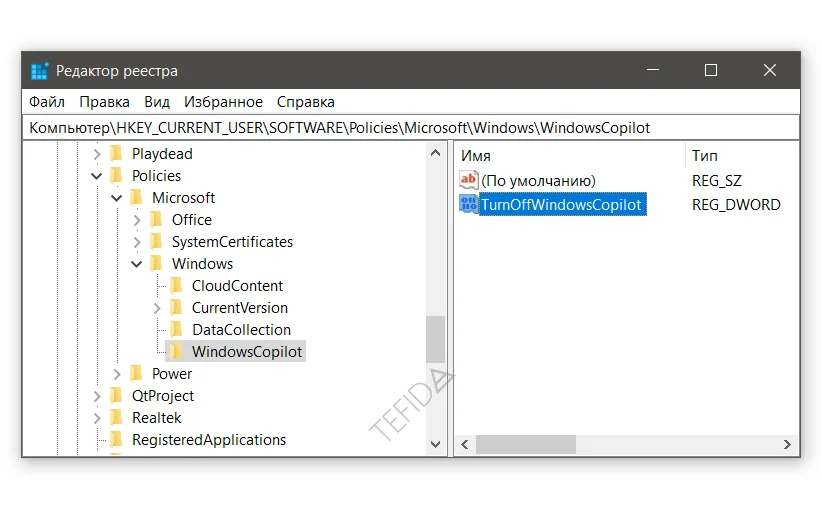Click the Policies folder icon
Viewport: 822px width, 510px height.
116,176
